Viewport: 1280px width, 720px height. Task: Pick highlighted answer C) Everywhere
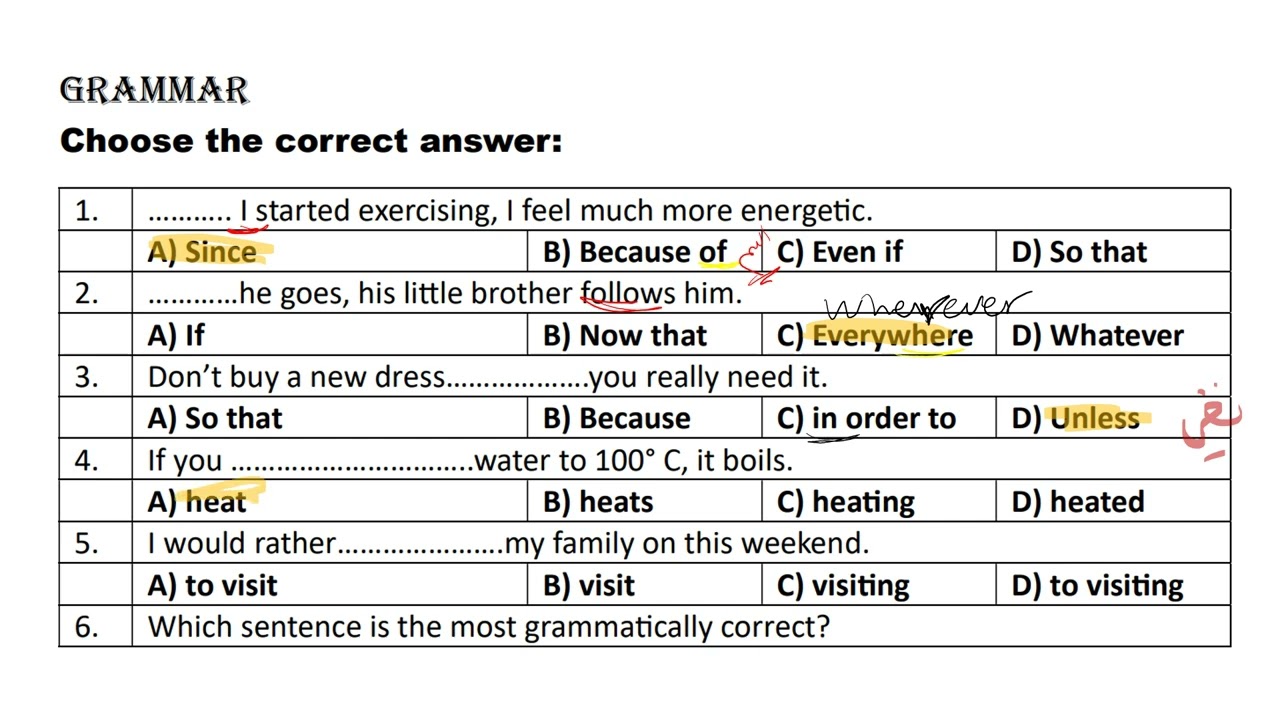point(875,336)
